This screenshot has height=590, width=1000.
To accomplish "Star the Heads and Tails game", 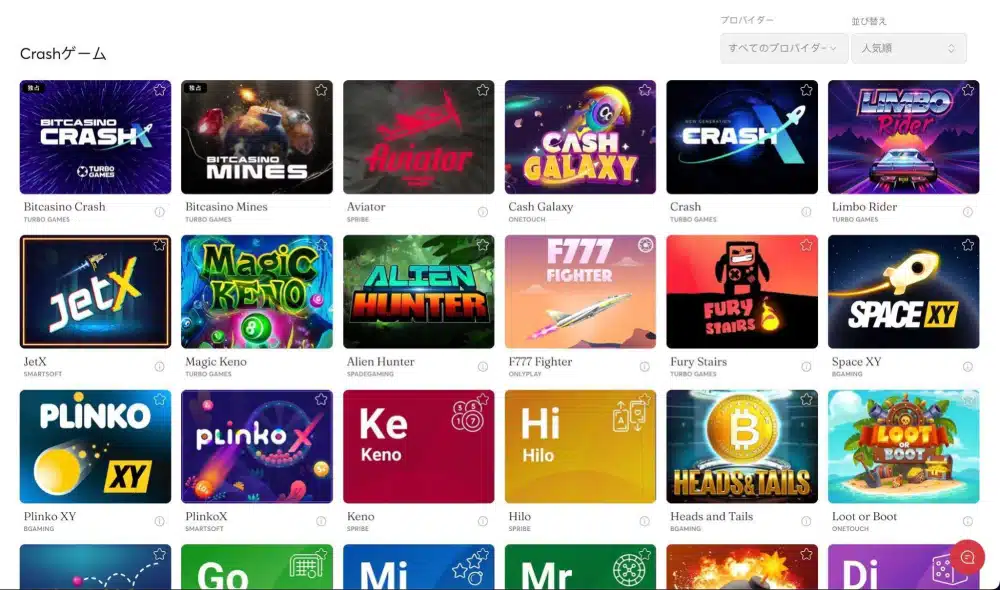I will coord(806,399).
